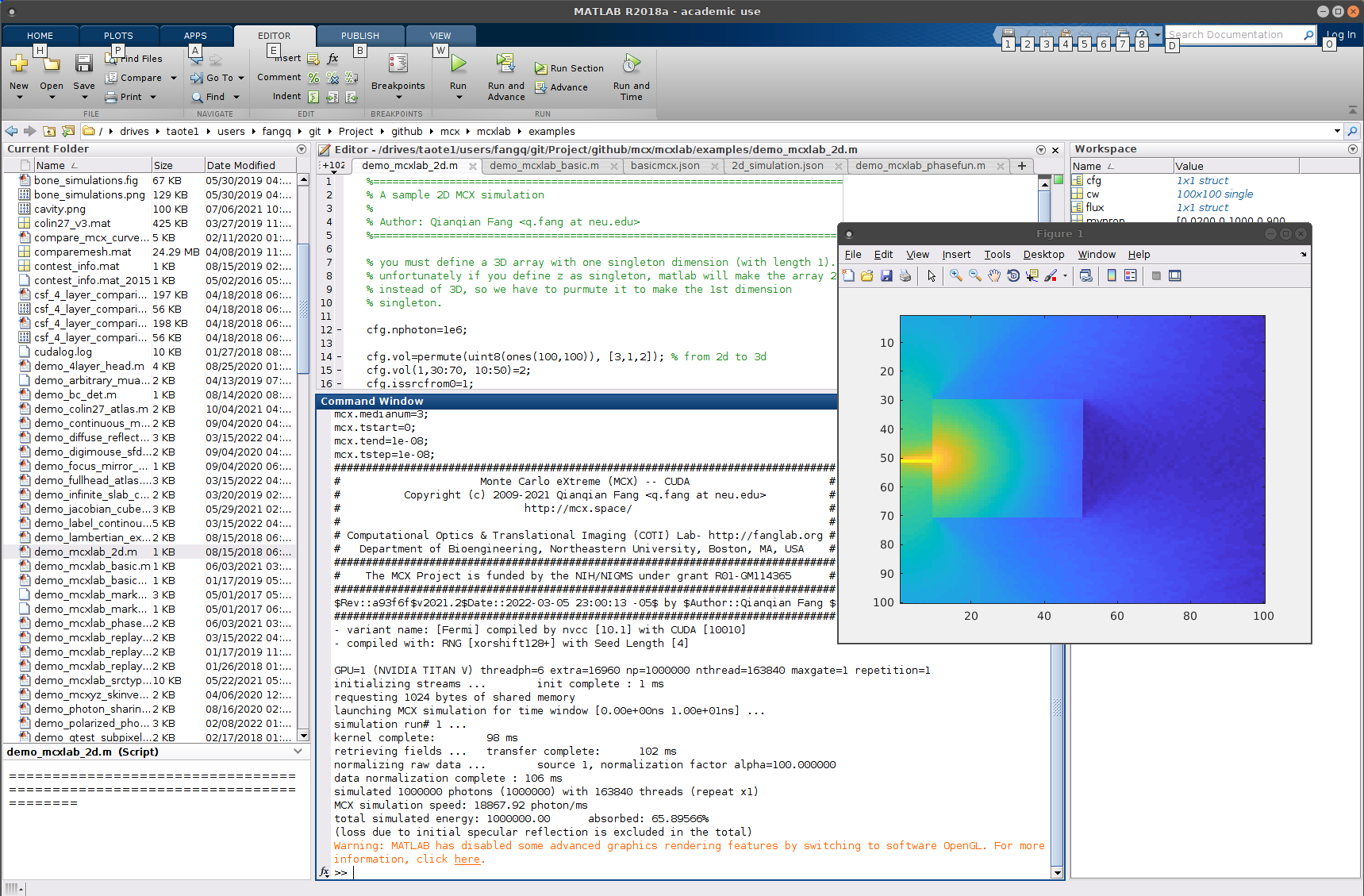Click the 'here' link in the Command Window warning

click(x=467, y=859)
